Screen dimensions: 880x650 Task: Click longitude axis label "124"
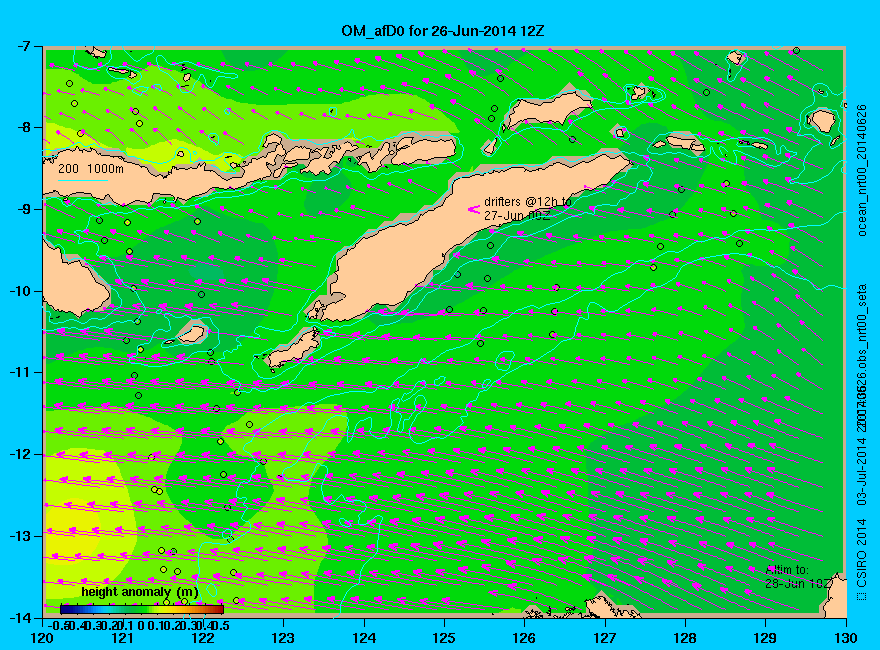[x=364, y=638]
